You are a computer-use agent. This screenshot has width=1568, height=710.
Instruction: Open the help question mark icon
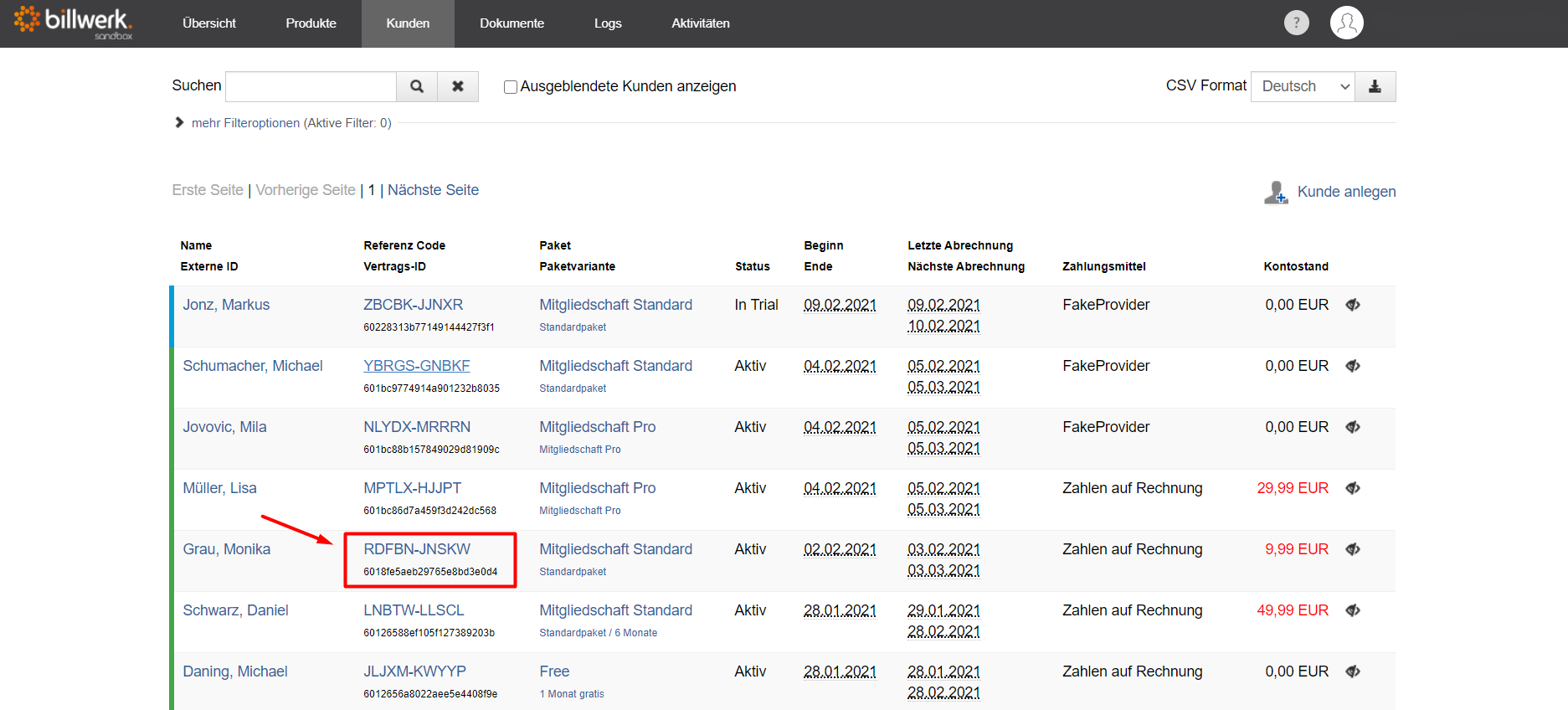(x=1297, y=23)
